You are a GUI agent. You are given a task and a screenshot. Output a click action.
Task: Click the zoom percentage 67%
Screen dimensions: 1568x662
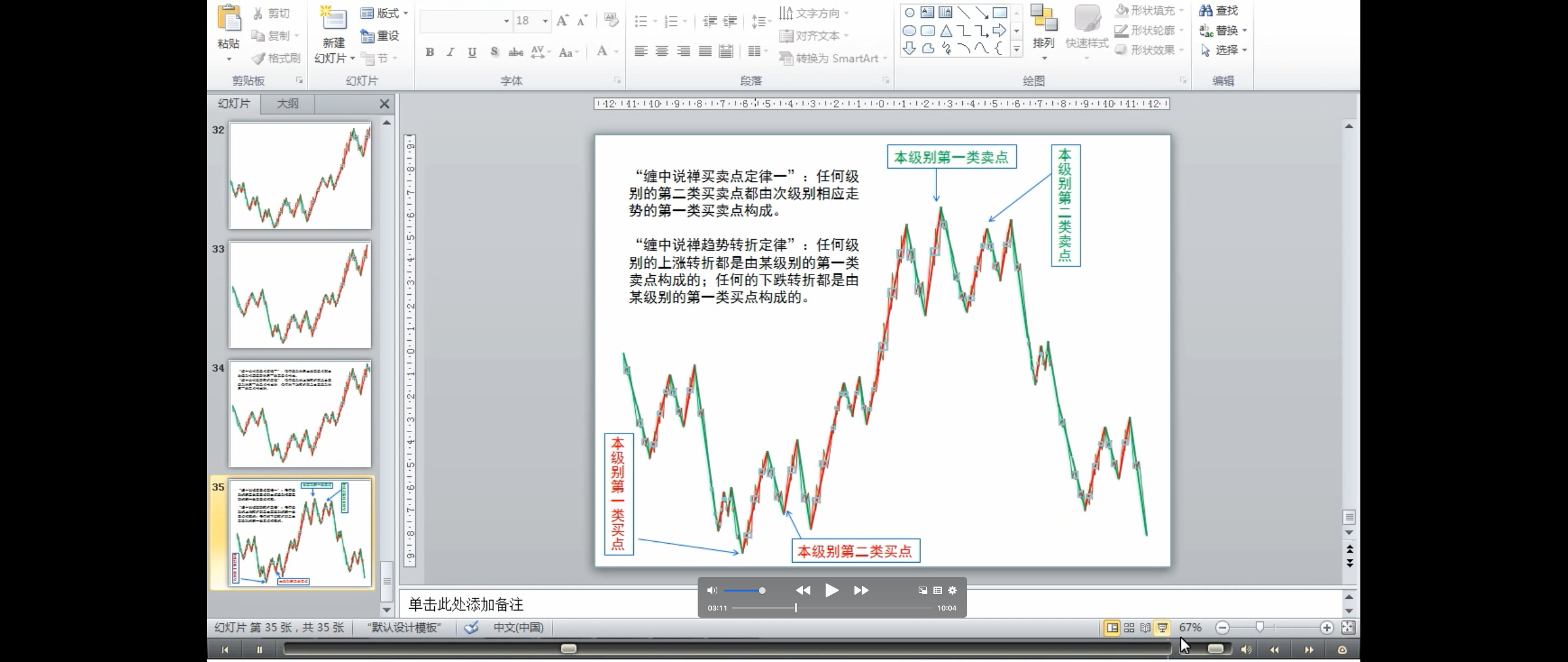[1190, 628]
